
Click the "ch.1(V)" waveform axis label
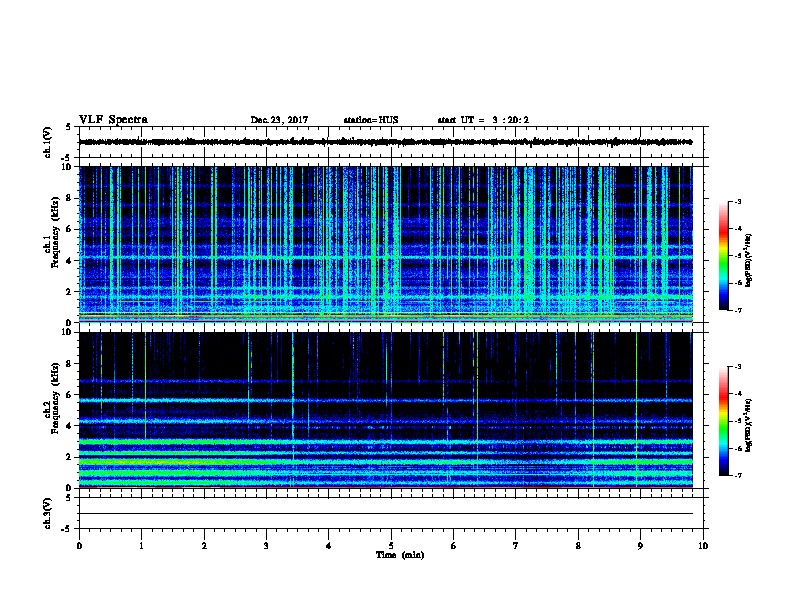[48, 142]
